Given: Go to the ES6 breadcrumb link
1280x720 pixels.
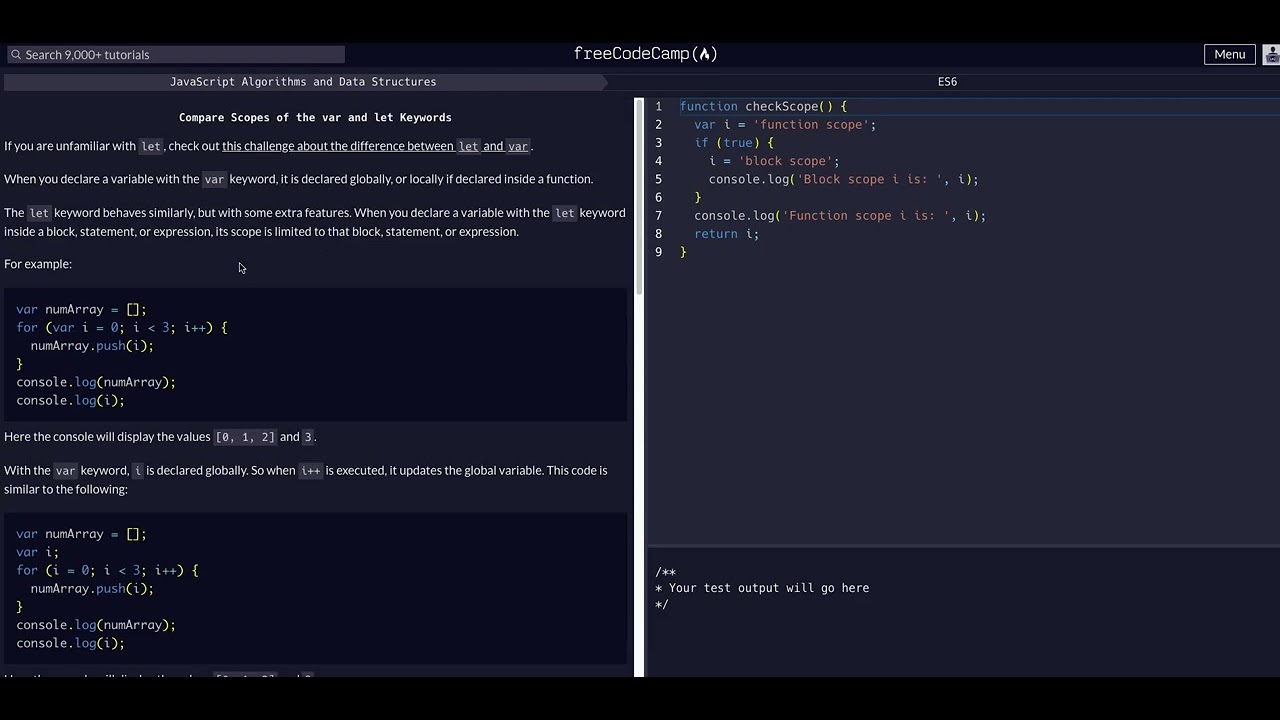Looking at the screenshot, I should coord(947,82).
